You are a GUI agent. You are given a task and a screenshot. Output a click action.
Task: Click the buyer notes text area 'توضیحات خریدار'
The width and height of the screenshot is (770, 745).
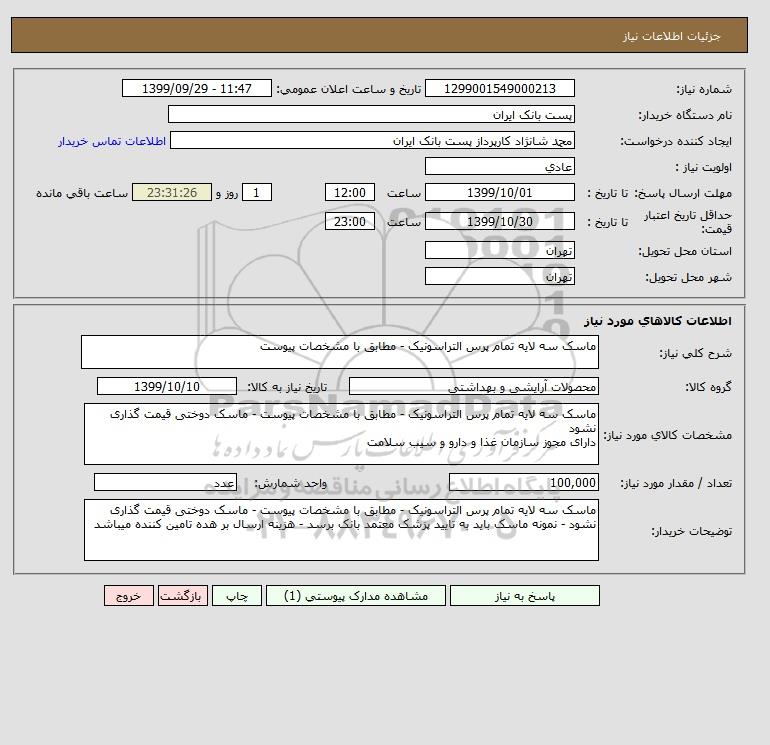(x=341, y=530)
